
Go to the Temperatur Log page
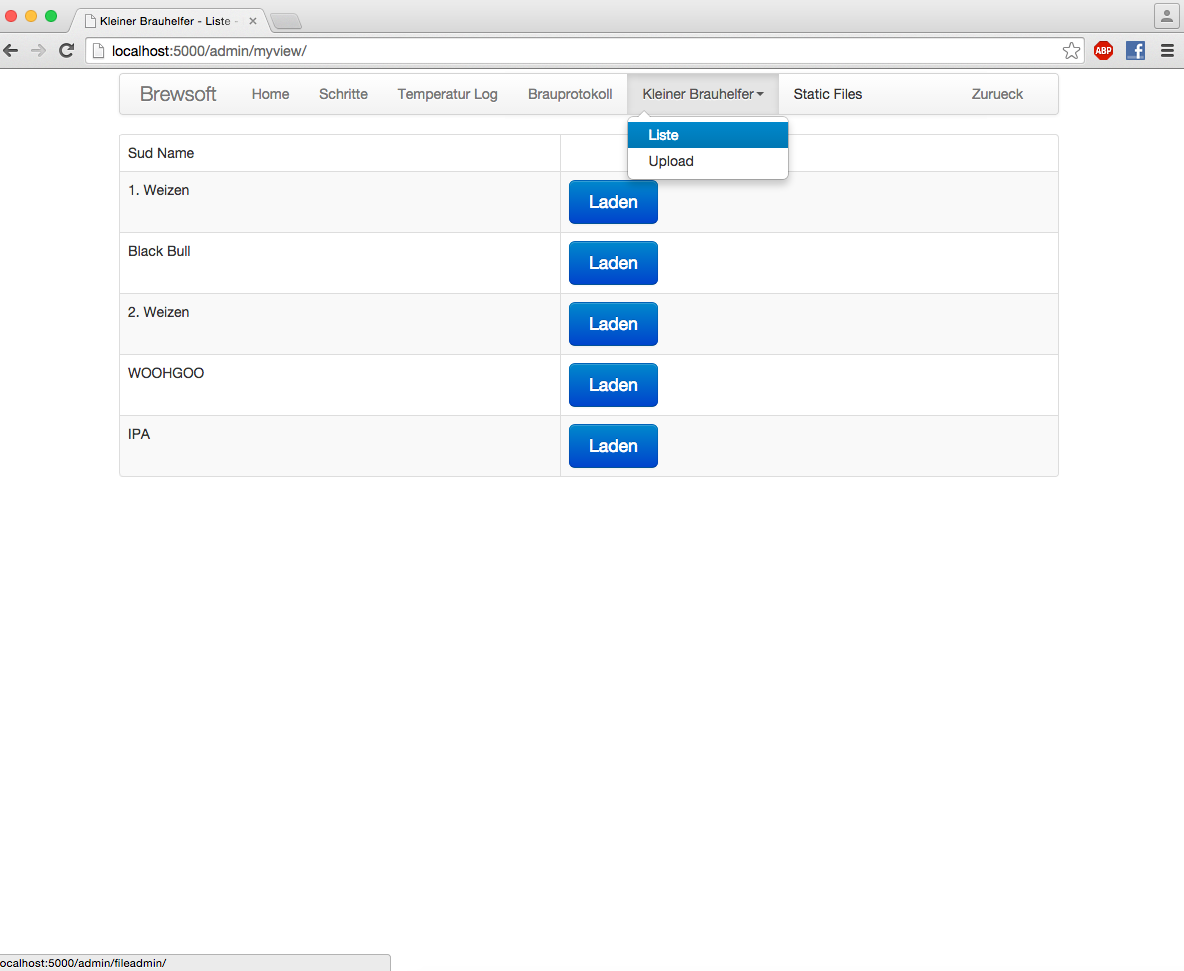point(447,94)
